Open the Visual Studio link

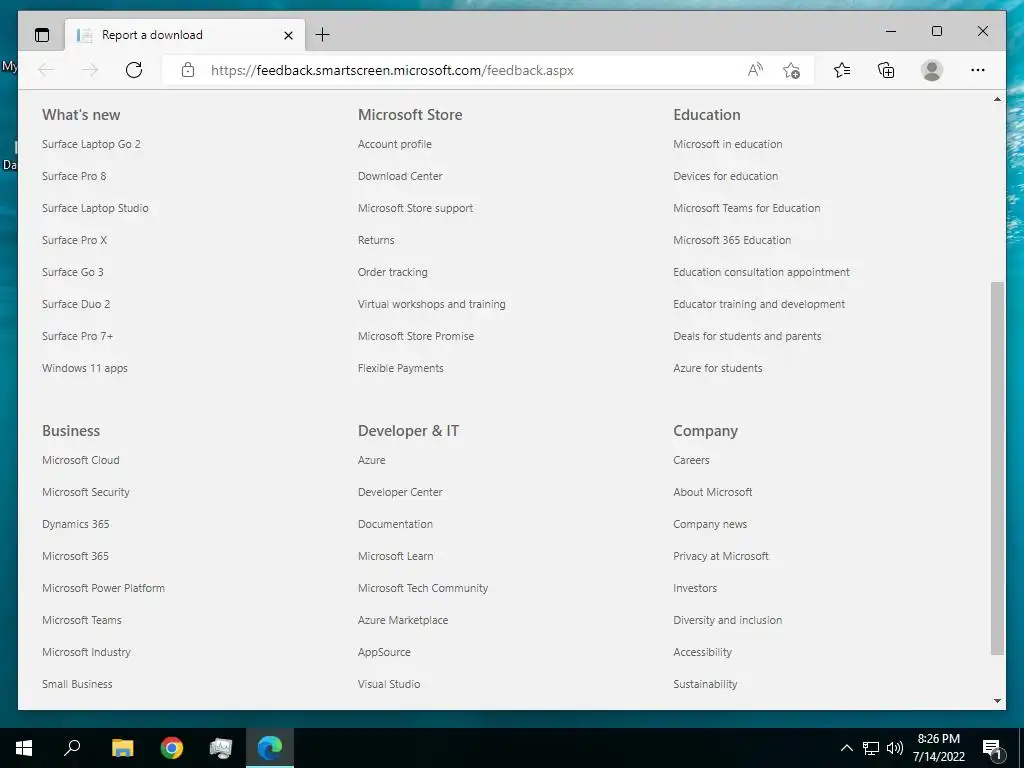(x=389, y=684)
